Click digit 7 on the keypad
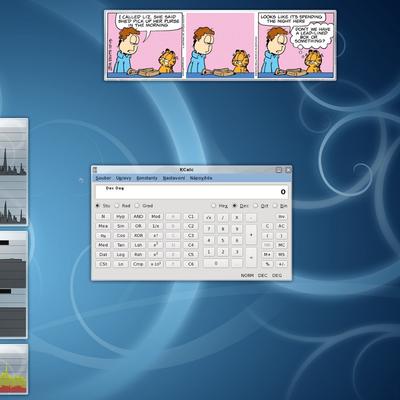The image size is (400, 400). coord(209,229)
